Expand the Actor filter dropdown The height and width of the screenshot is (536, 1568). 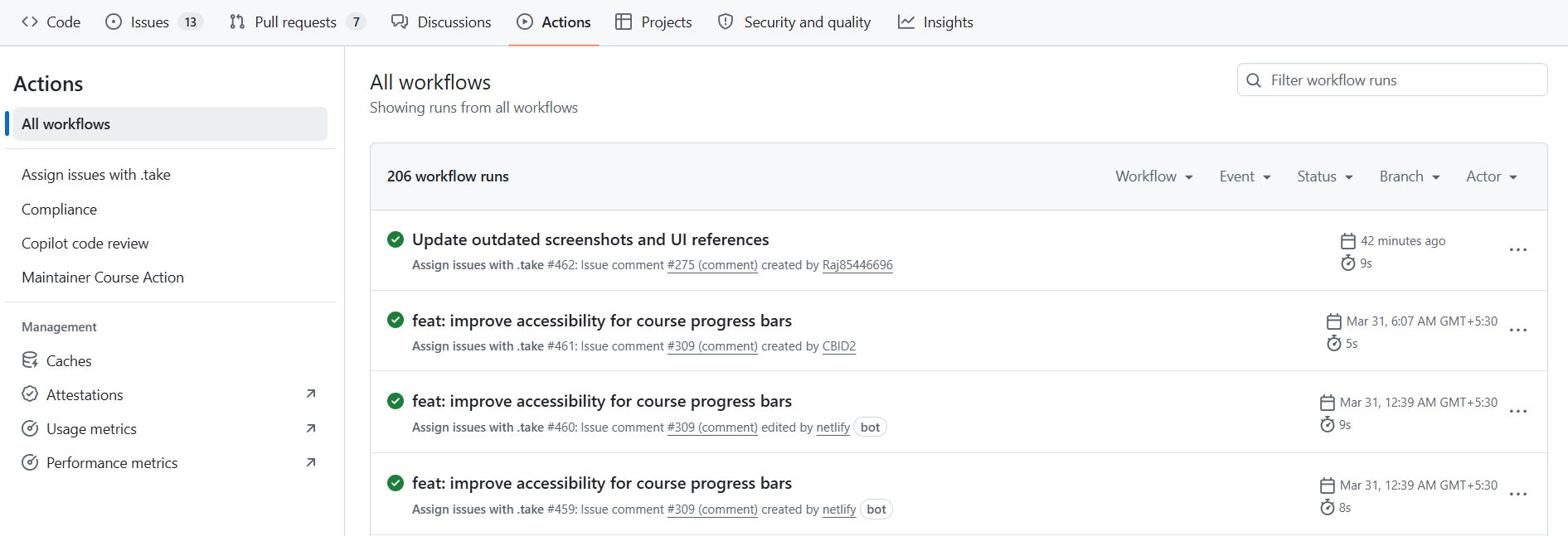coord(1491,176)
